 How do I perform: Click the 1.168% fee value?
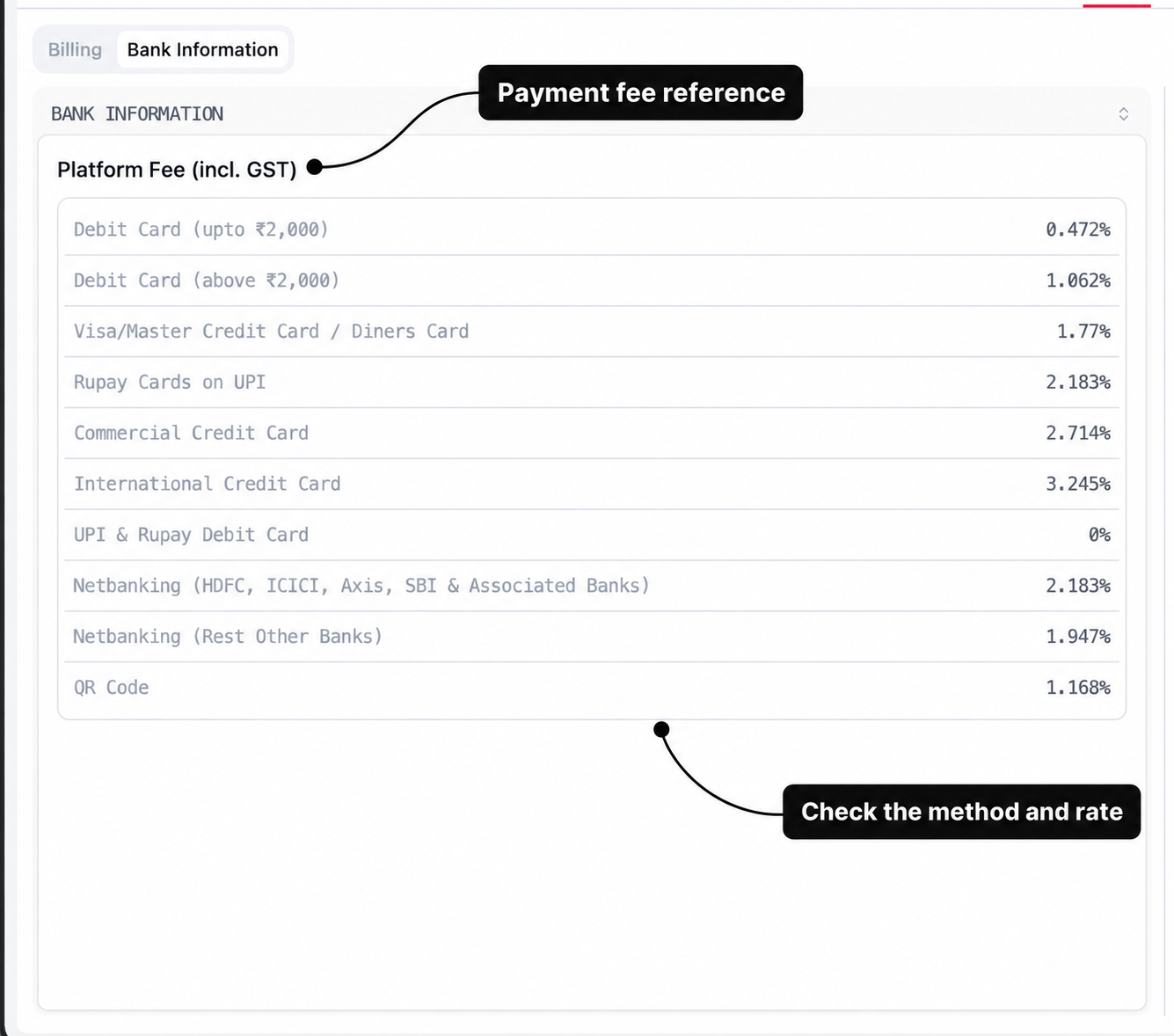[x=1077, y=688]
